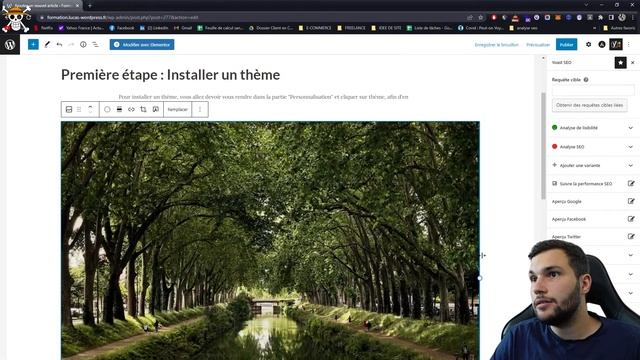Open Gmail bookmark in bookmarks bar
This screenshot has height=360, width=640.
183,28
